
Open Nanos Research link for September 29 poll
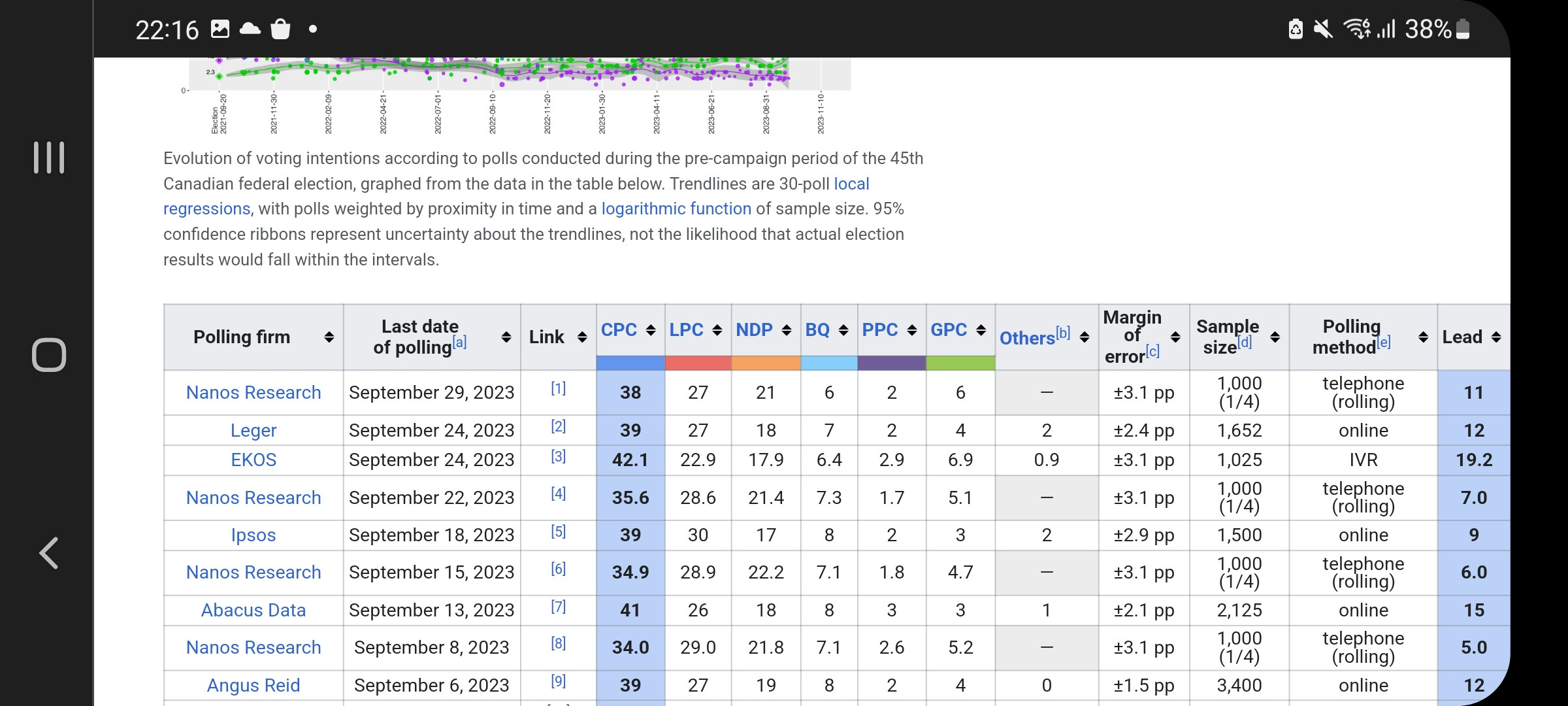coord(253,392)
